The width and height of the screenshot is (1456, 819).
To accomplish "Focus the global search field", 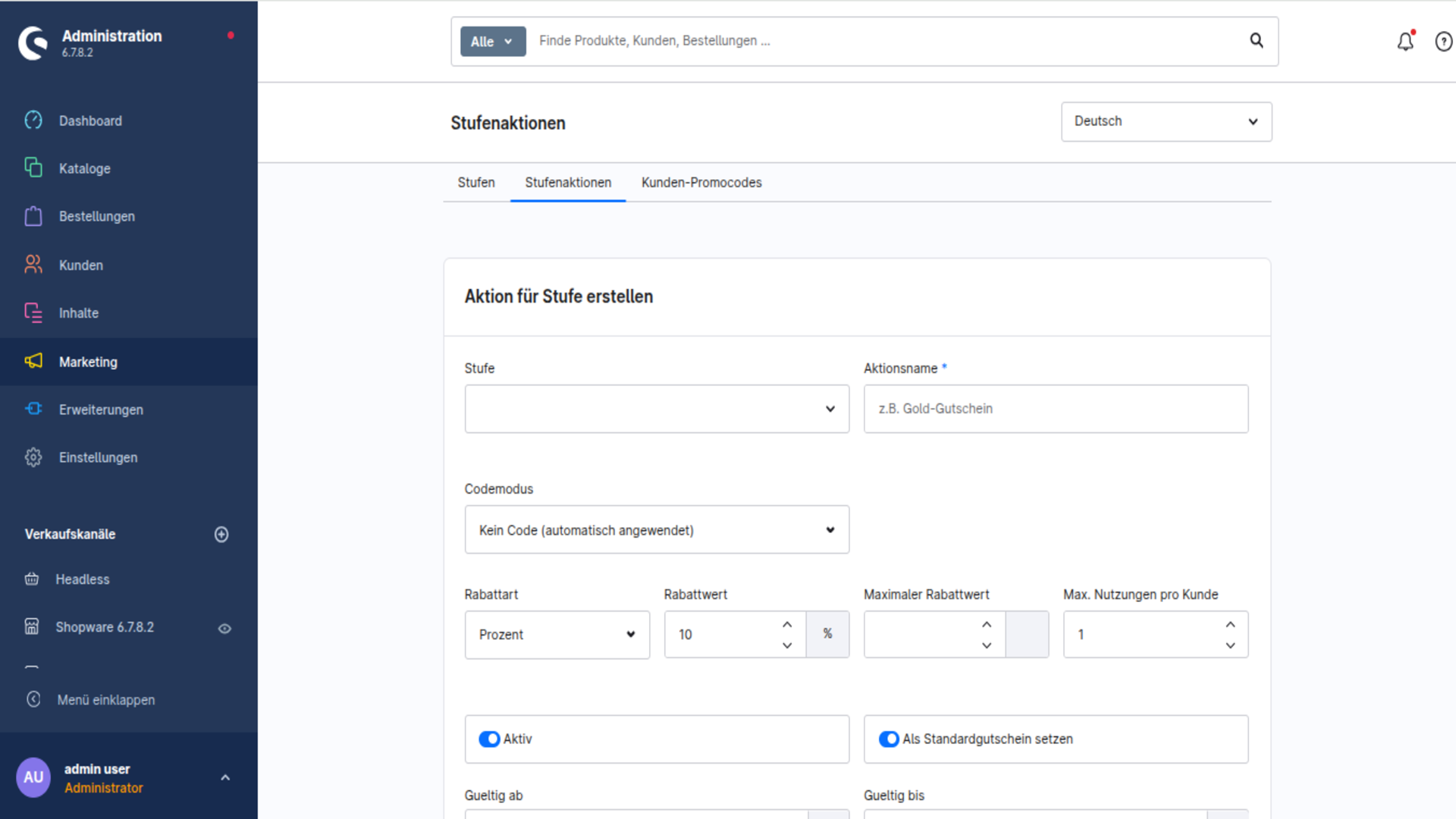I will (x=887, y=41).
